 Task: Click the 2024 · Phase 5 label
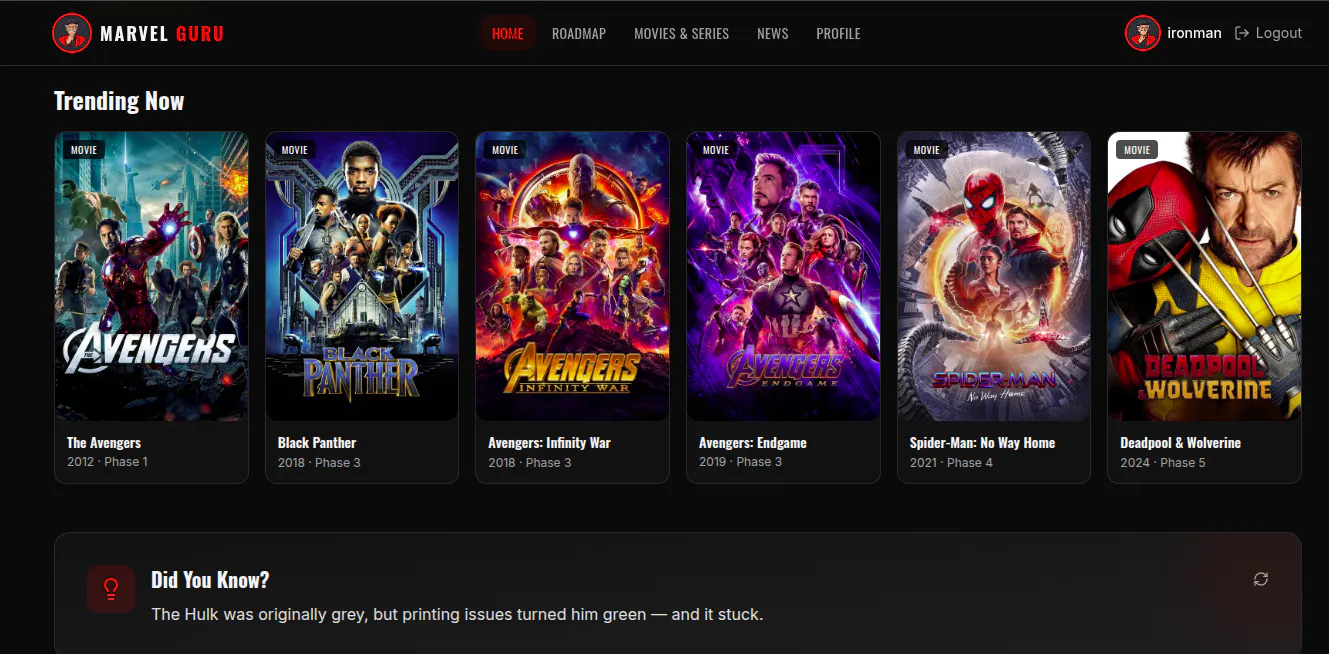(x=1163, y=462)
